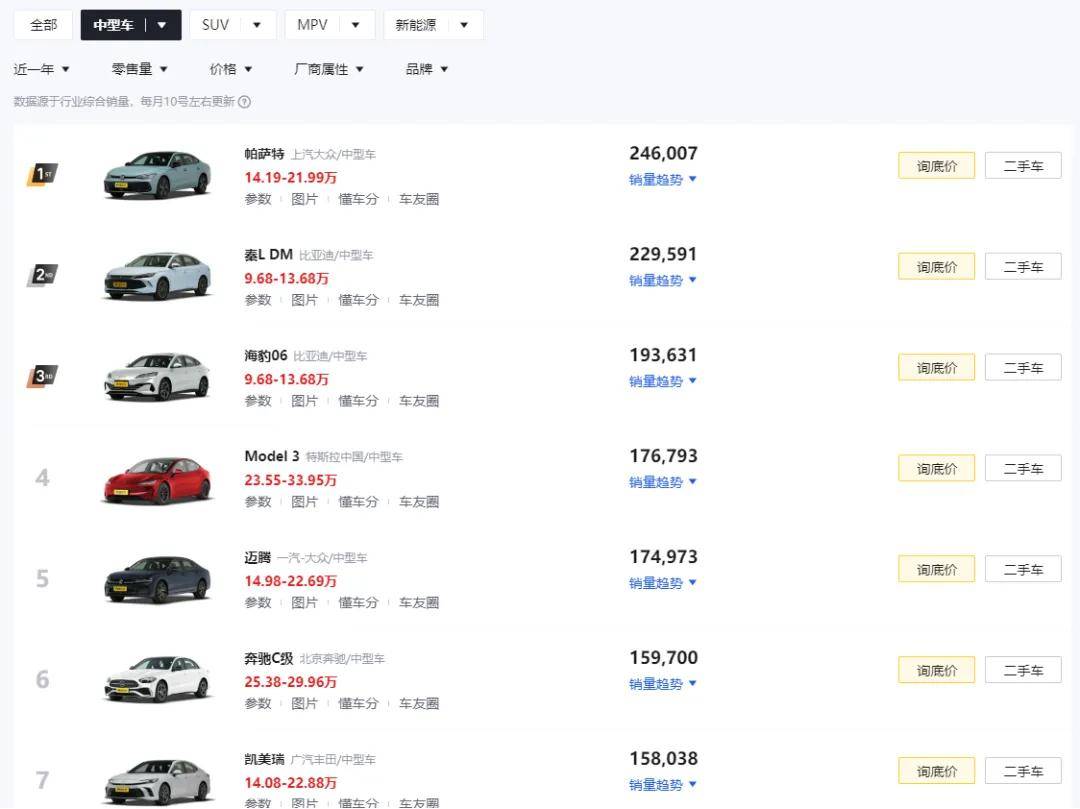Open 懂车分 score link for 海豹06
1080x809 pixels.
coord(358,401)
